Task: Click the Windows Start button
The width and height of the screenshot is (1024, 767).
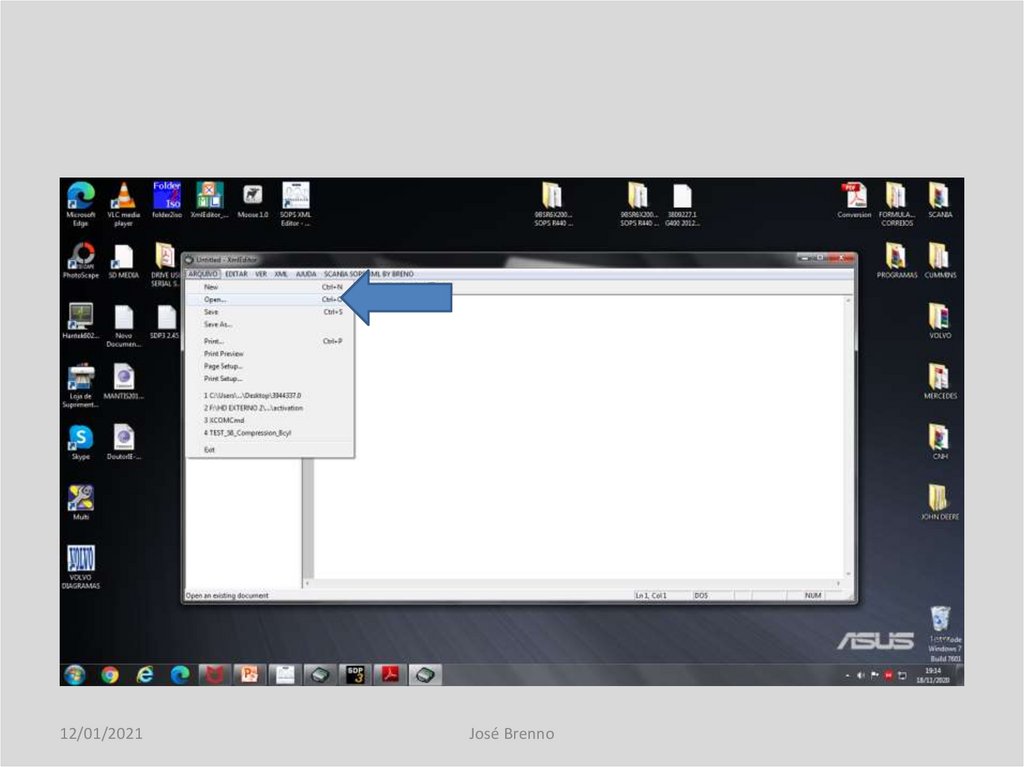Action: (x=75, y=675)
